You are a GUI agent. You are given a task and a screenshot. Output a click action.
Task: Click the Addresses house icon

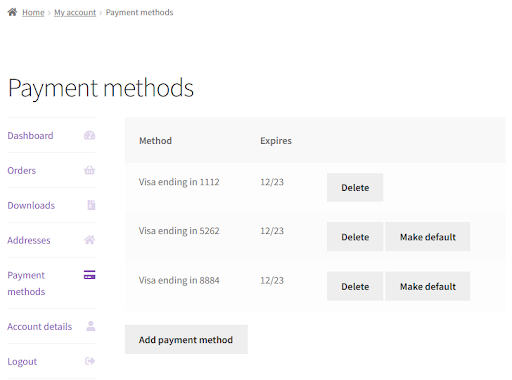[x=89, y=240]
